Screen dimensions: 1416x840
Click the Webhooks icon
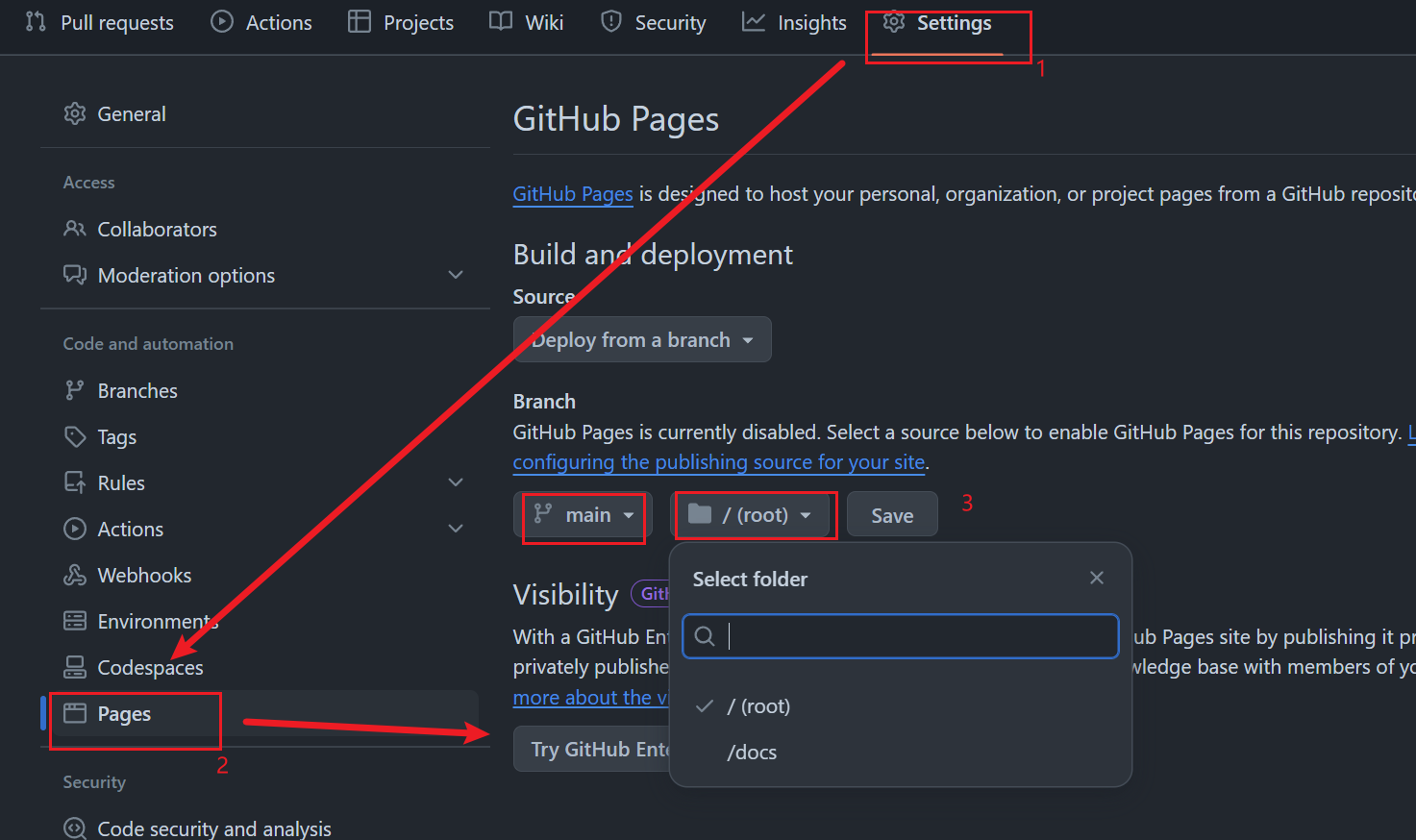75,575
